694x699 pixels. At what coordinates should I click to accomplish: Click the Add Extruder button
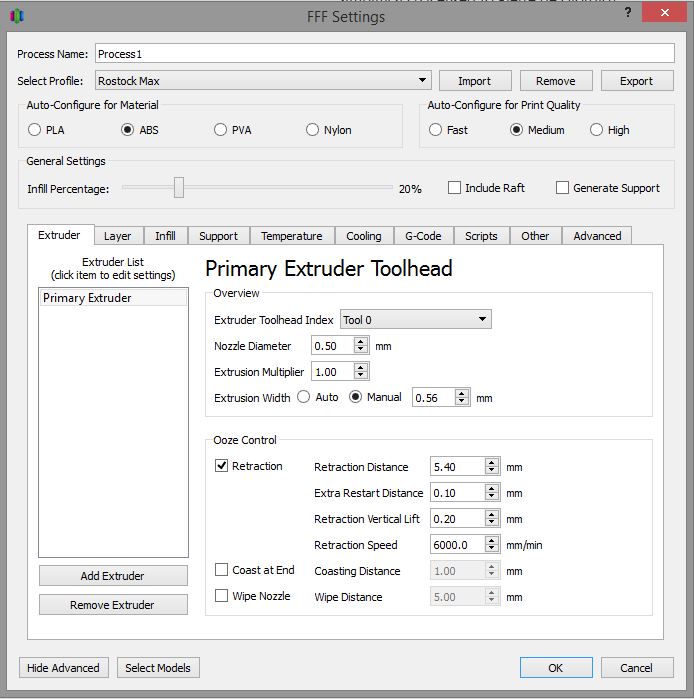click(x=113, y=576)
